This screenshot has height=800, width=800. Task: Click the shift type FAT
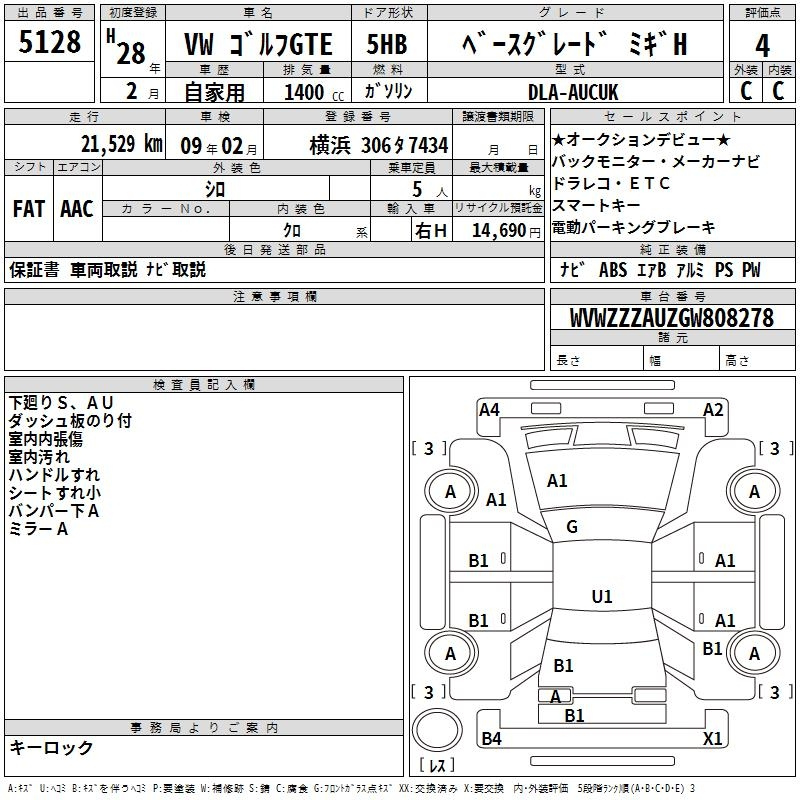pyautogui.click(x=29, y=209)
